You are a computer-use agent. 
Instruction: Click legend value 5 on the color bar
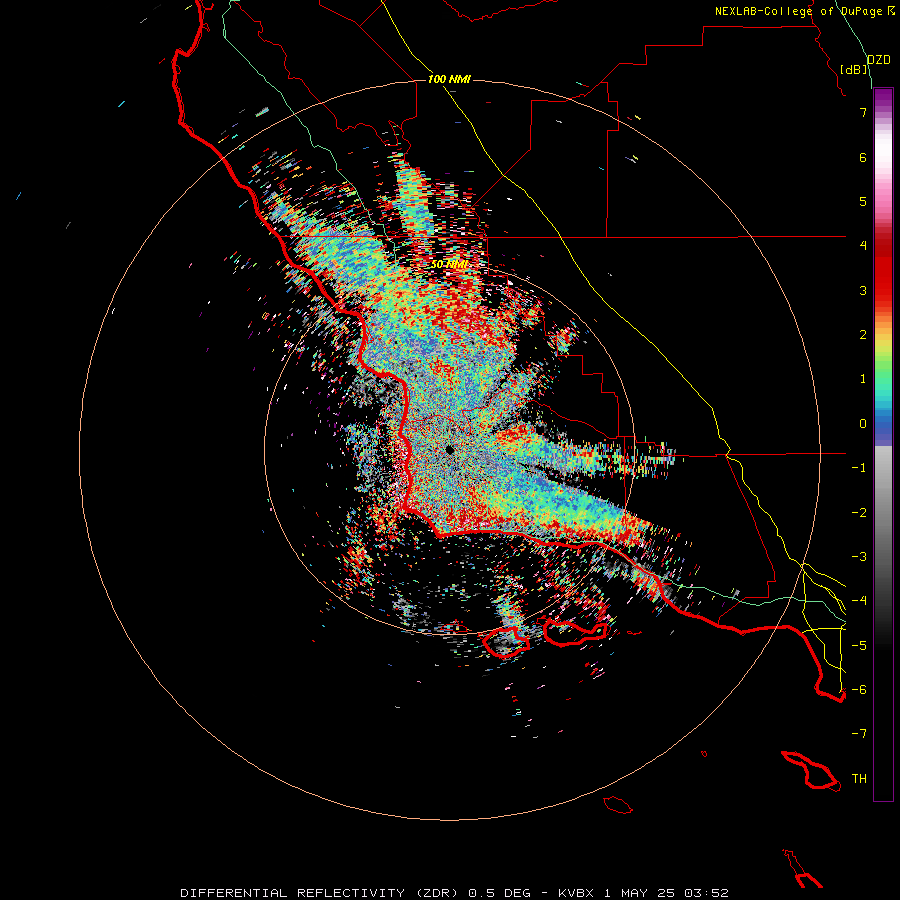point(863,201)
